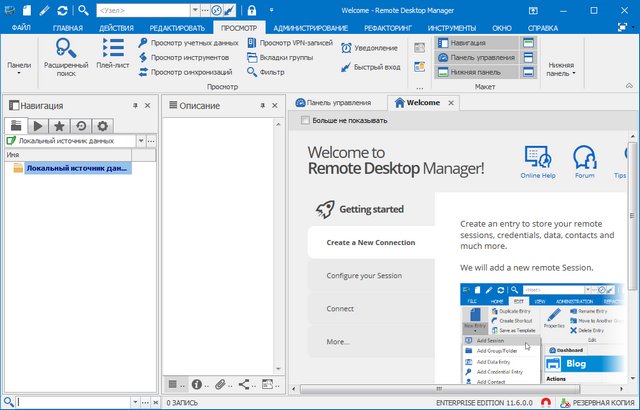Select the favorites star tab icon
Viewport: 640px width, 410px height.
pos(59,126)
